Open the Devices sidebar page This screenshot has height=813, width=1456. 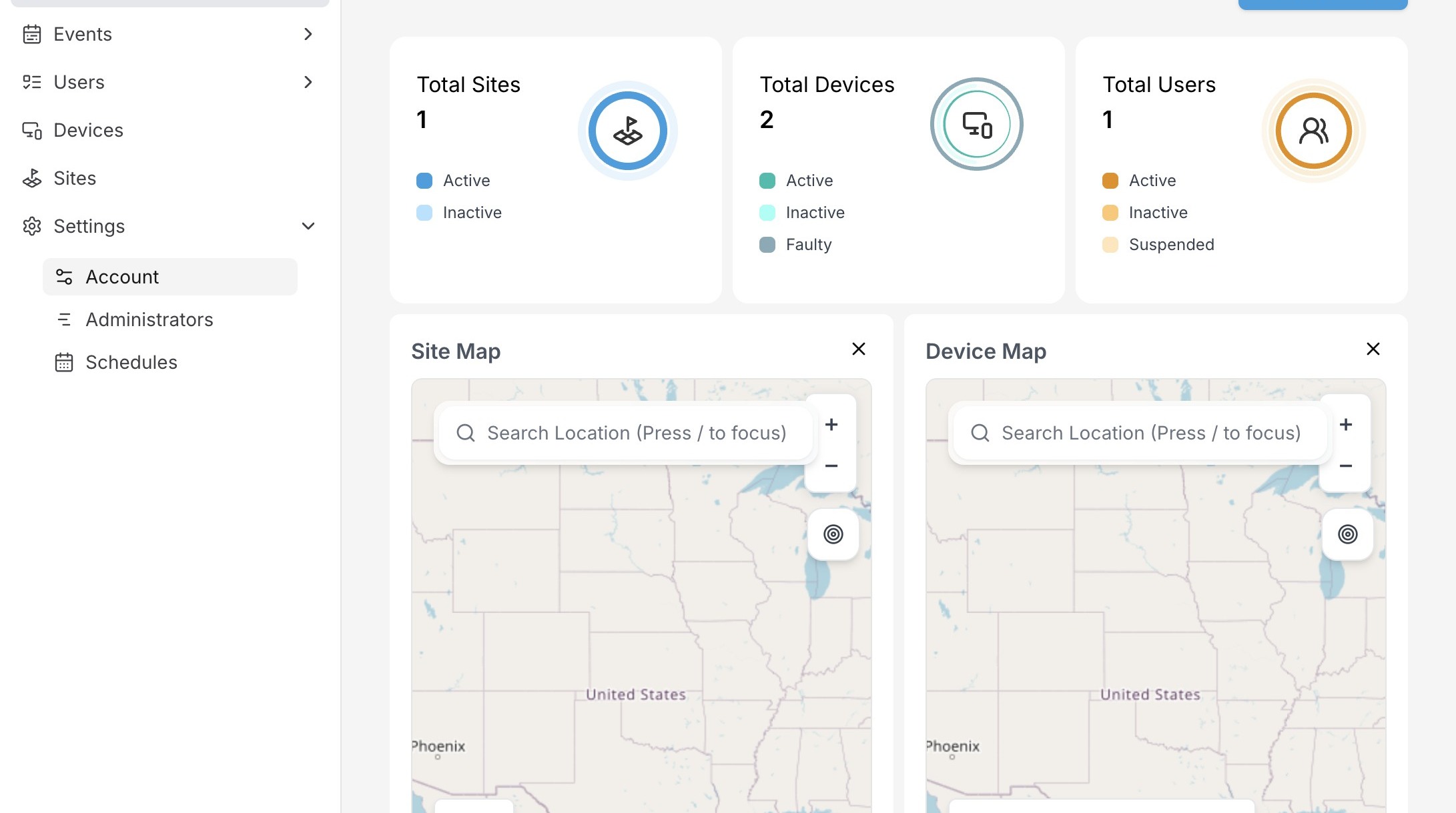pos(88,130)
